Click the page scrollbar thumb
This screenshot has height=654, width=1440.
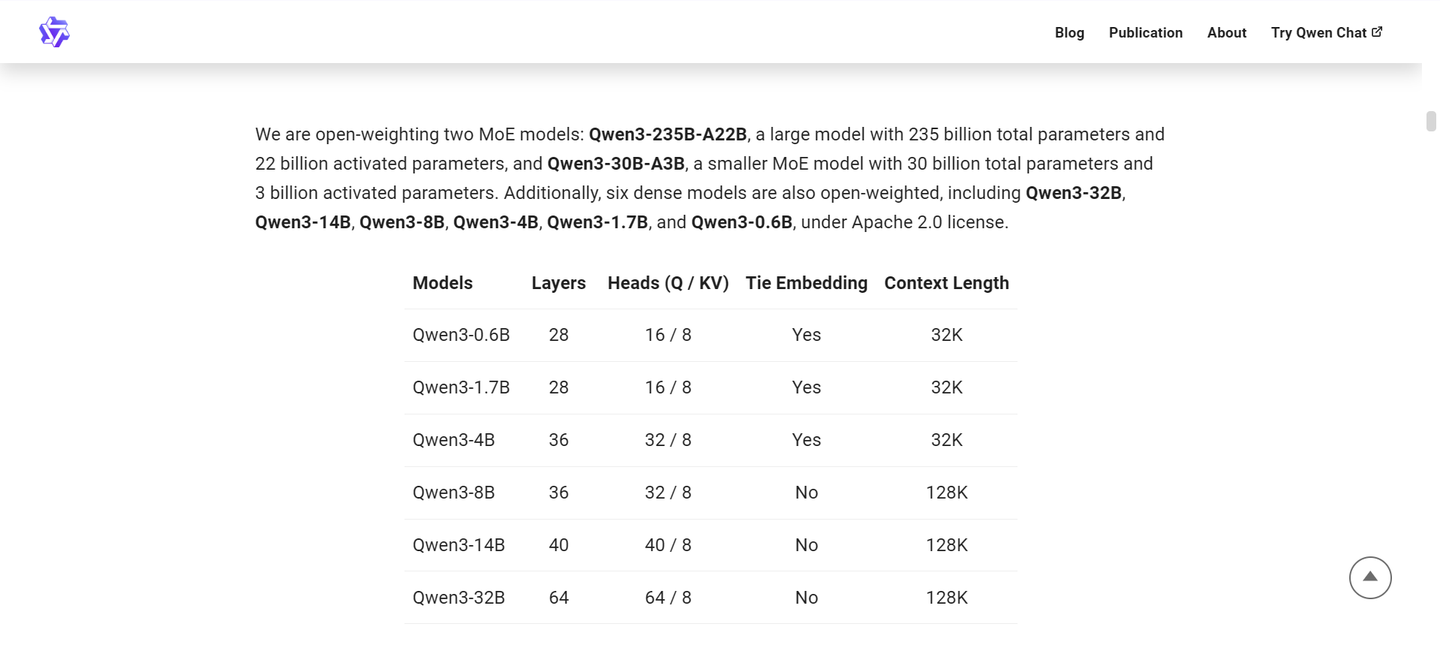pos(1431,121)
